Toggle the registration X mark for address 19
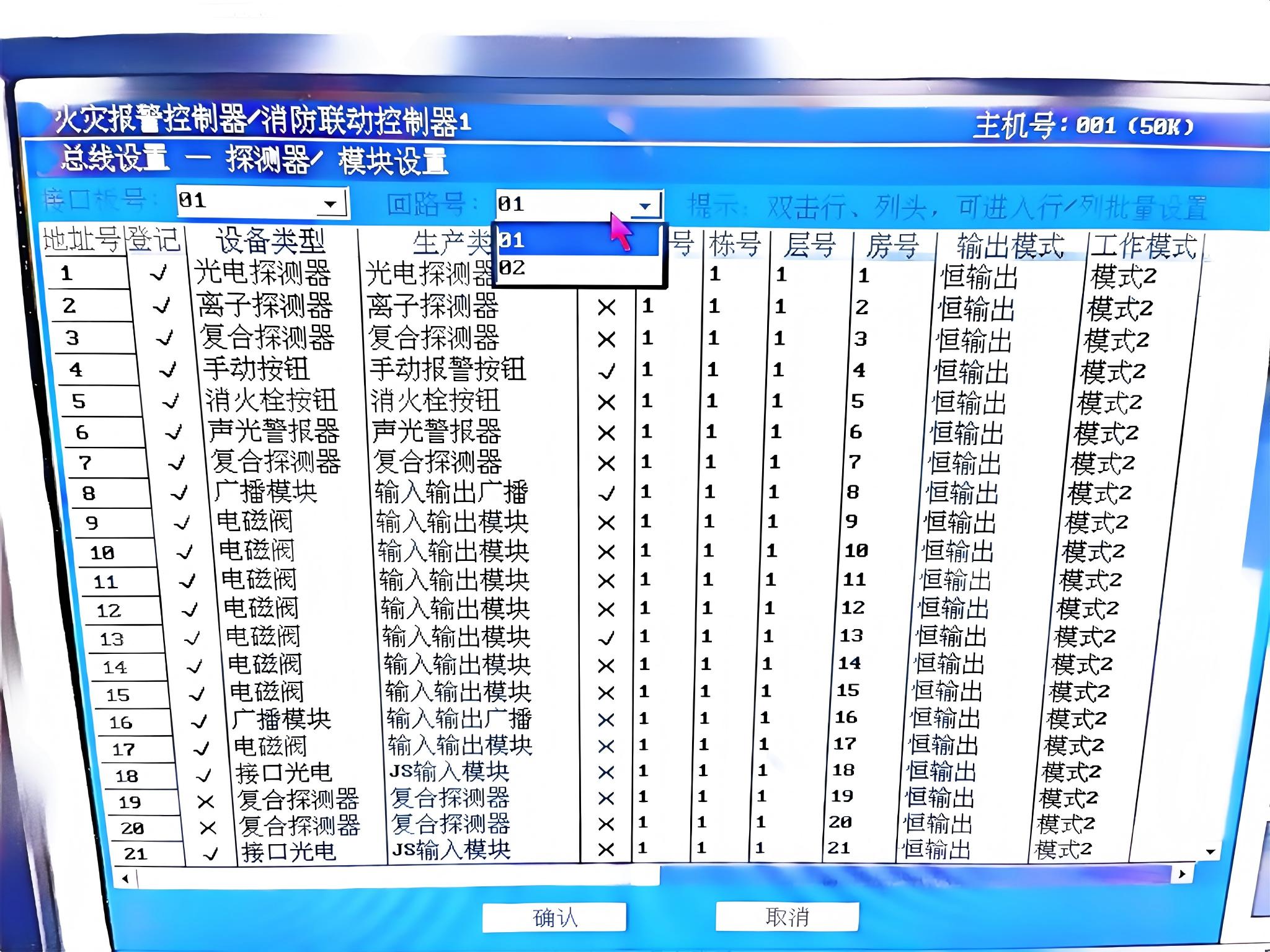The height and width of the screenshot is (952, 1270). pos(205,802)
